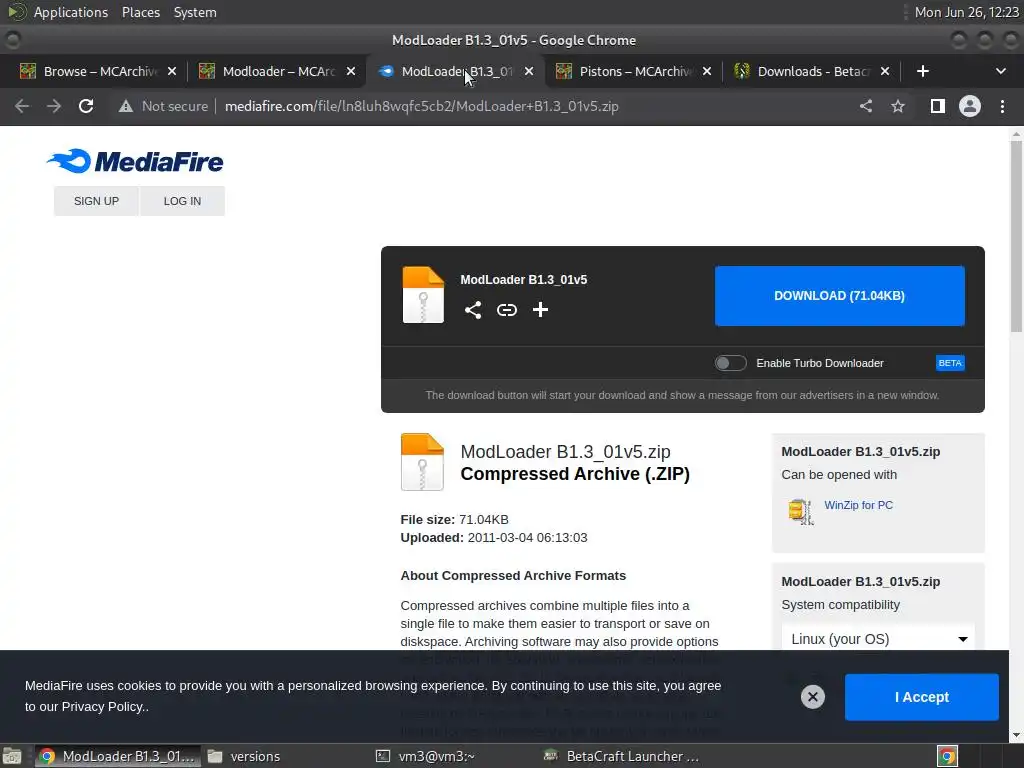
Task: Close the Pistons – MCArchive tab
Action: (707, 71)
